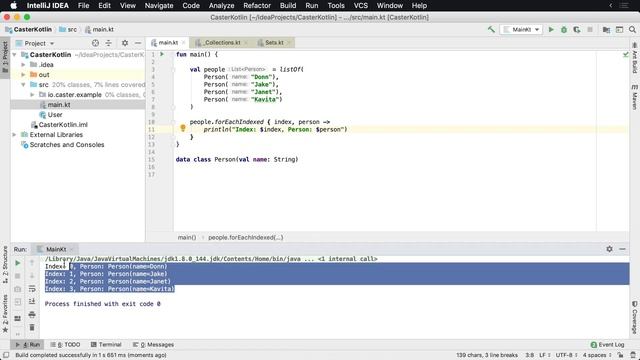Click UTF-8 encoding in status bar

coord(566,355)
